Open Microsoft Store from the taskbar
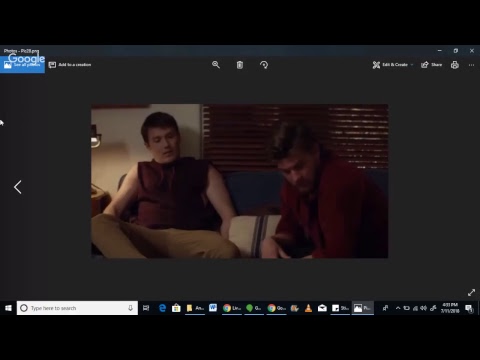Screen dimensions: 480x360 [176, 308]
